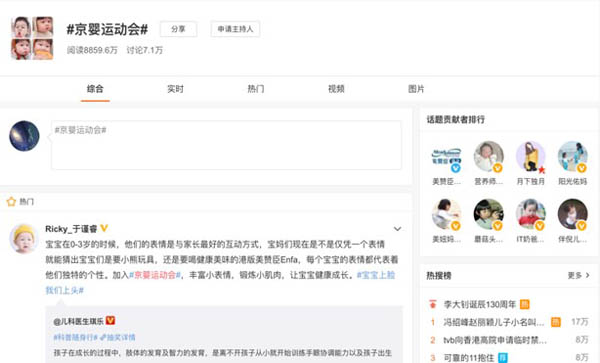Click the orange tag after 冯绍峰赵丽颖 entry
The height and width of the screenshot is (363, 600).
tap(556, 322)
